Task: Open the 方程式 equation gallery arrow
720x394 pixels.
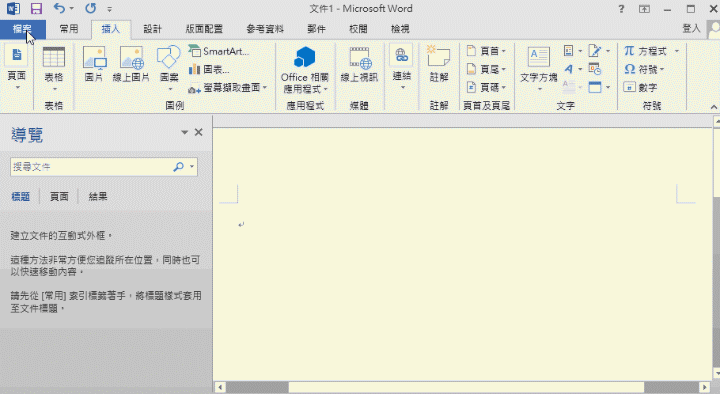Action: (x=676, y=51)
